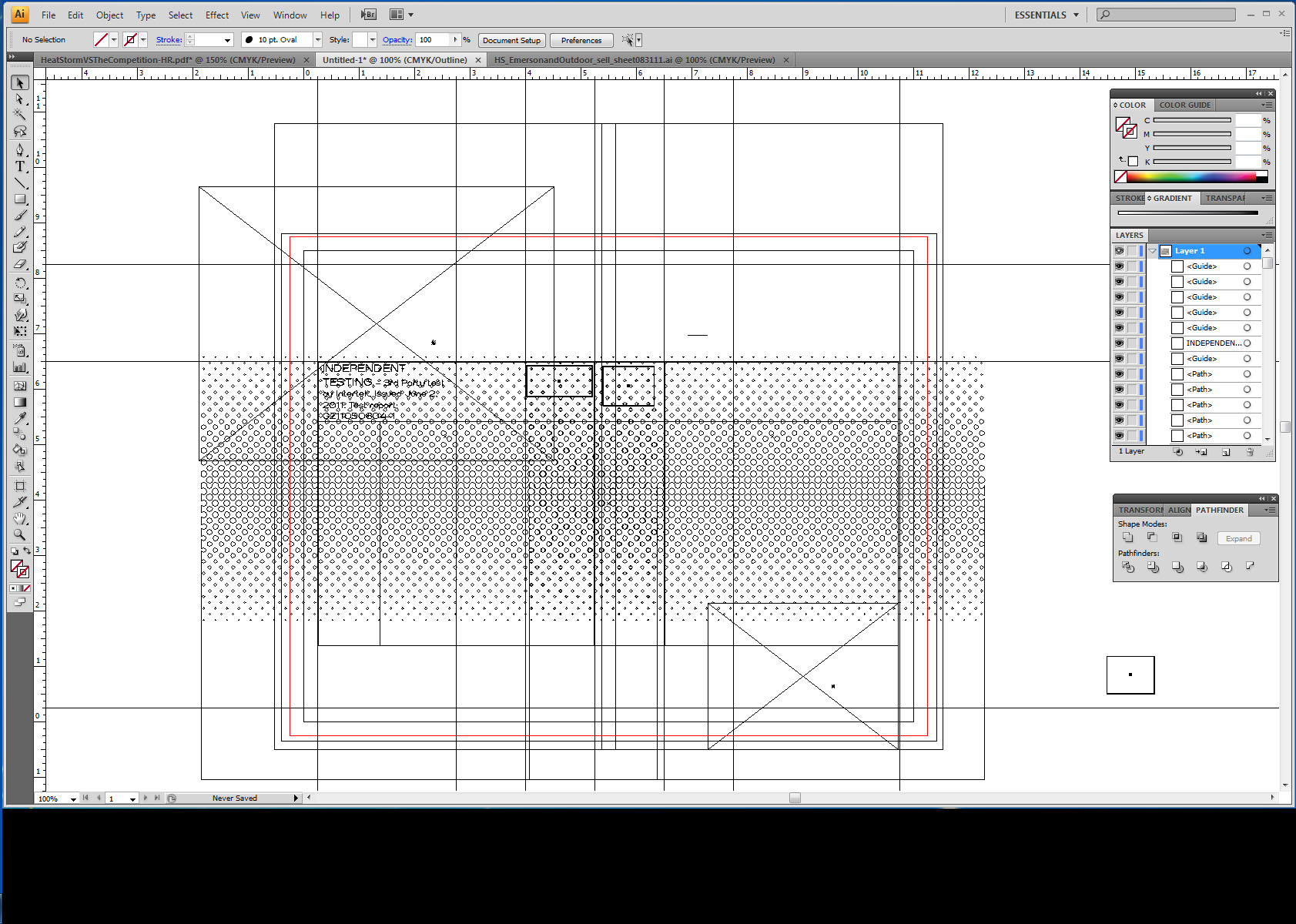Open the Style dropdown
The height and width of the screenshot is (924, 1296).
click(x=373, y=40)
